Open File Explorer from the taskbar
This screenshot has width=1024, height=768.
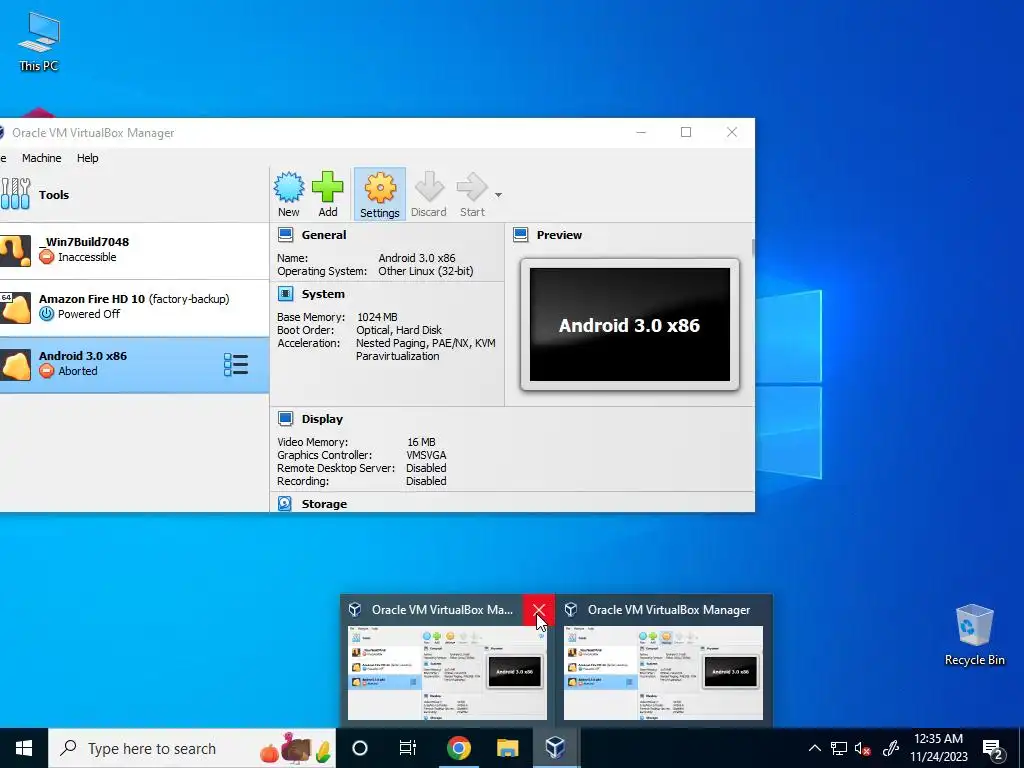(507, 748)
